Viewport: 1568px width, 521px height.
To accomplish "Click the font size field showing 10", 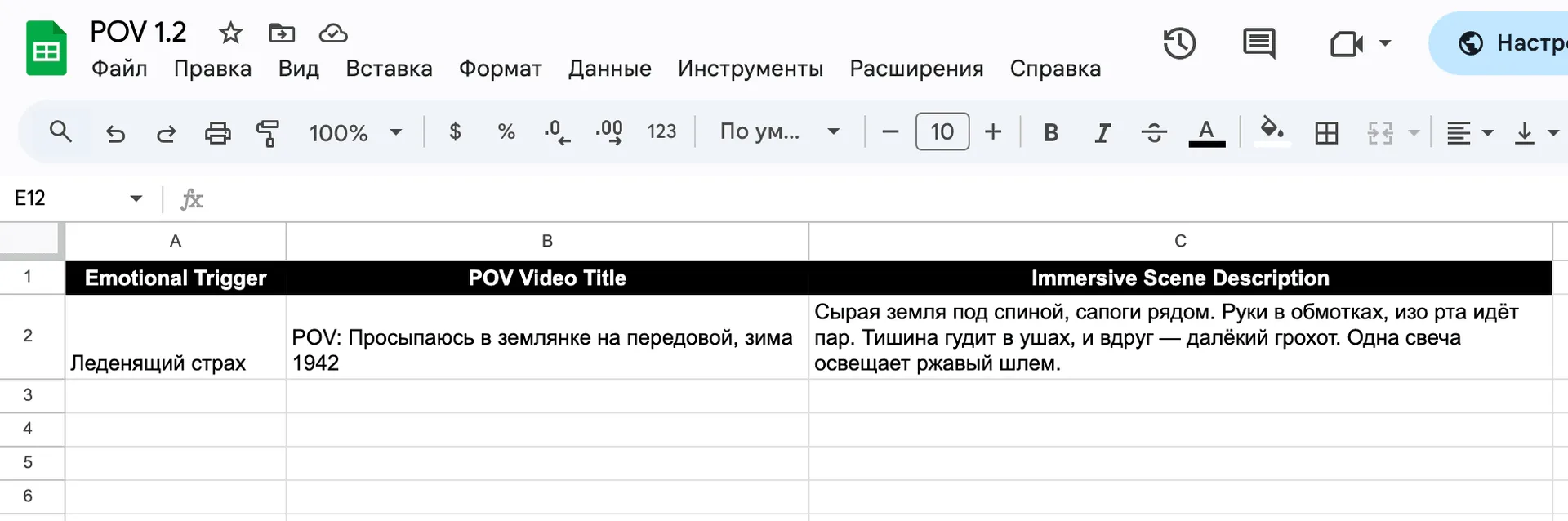I will pos(942,131).
